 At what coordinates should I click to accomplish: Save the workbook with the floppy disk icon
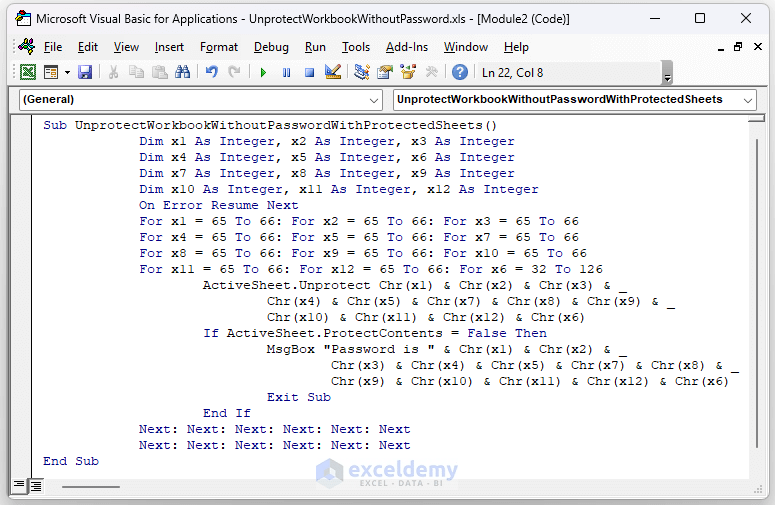(85, 73)
